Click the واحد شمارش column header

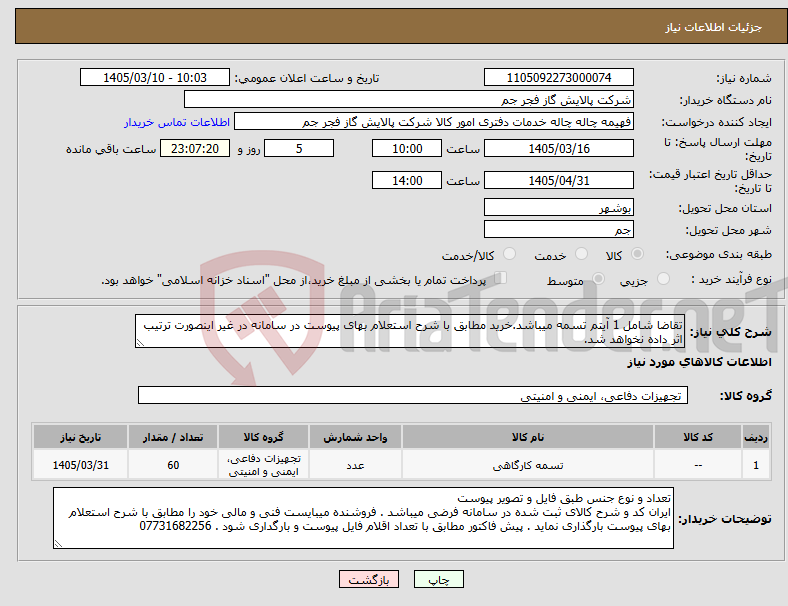click(355, 437)
